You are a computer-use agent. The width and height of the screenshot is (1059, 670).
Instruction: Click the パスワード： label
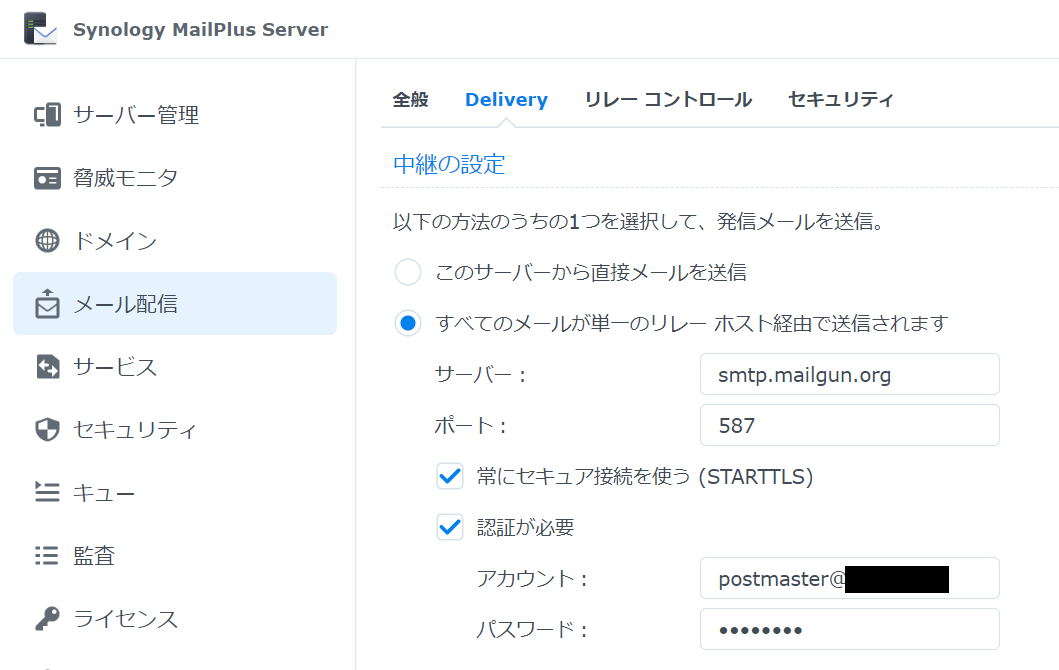pos(532,630)
